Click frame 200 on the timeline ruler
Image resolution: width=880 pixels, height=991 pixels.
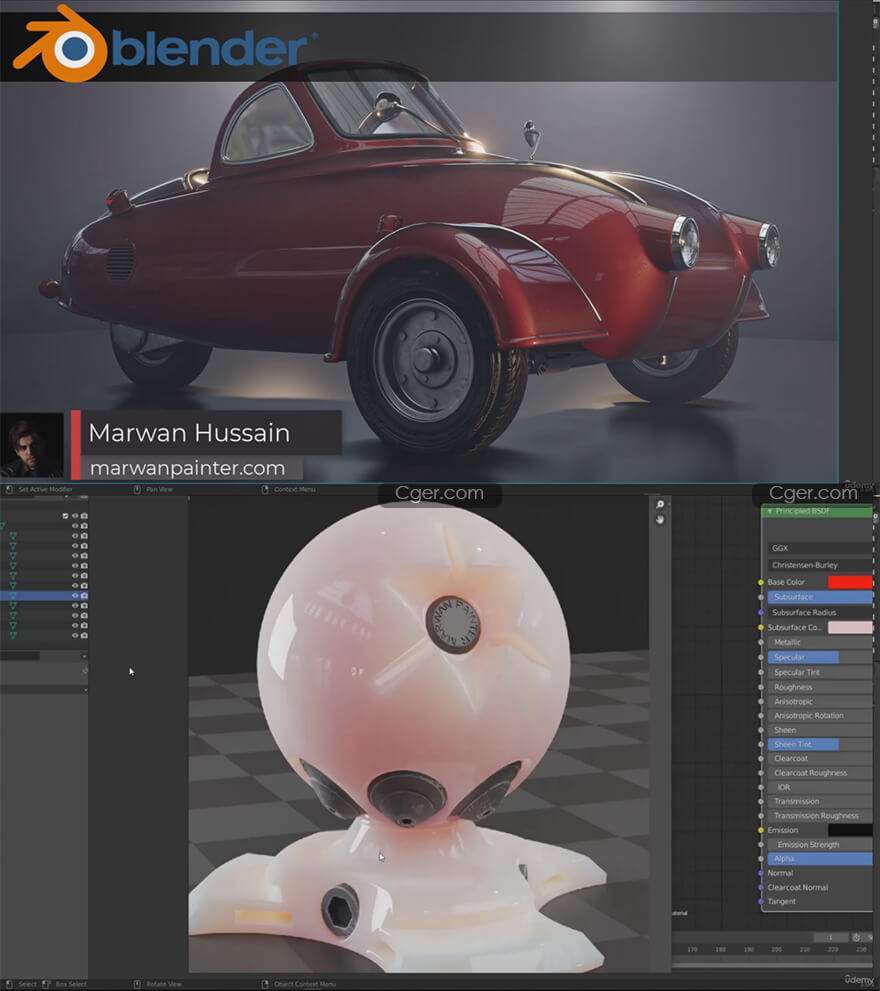click(x=776, y=949)
